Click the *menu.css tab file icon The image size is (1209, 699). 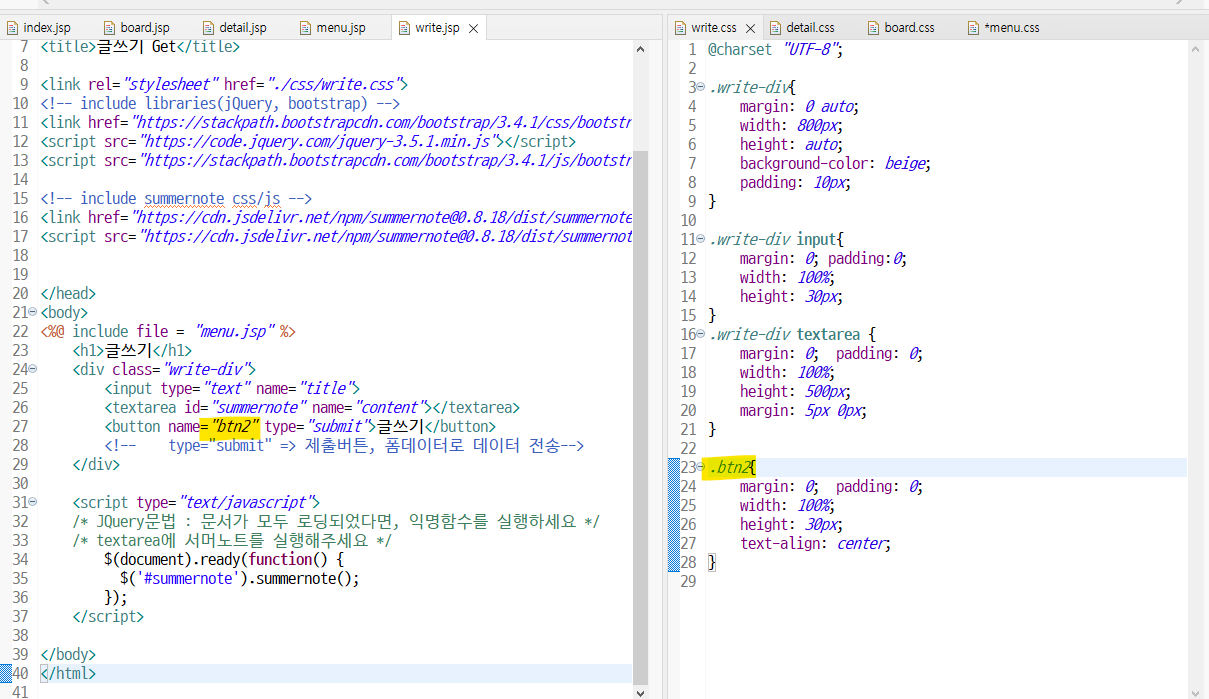[974, 28]
